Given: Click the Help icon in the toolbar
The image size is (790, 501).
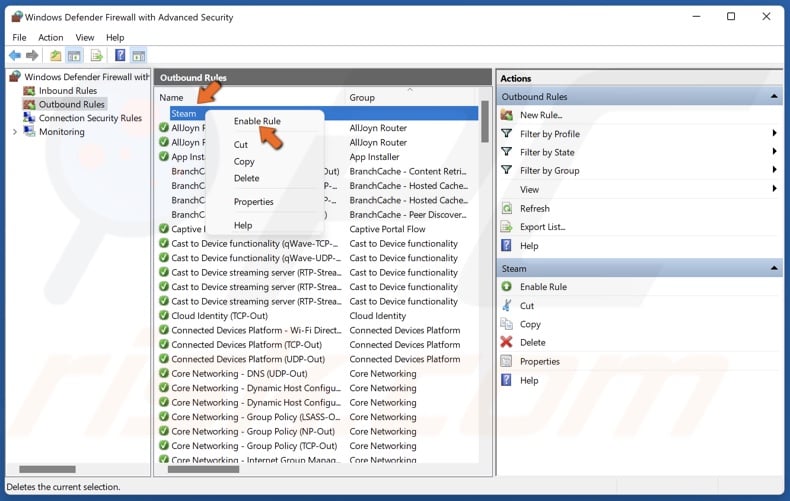Looking at the screenshot, I should point(120,56).
